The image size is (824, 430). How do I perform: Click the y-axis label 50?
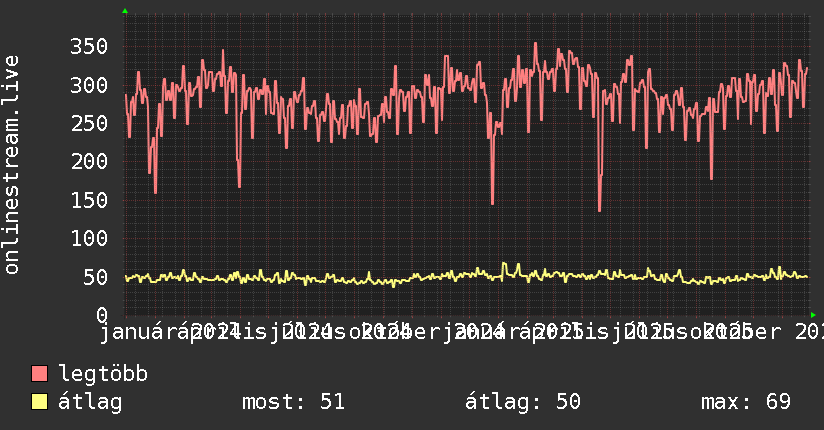coord(96,277)
